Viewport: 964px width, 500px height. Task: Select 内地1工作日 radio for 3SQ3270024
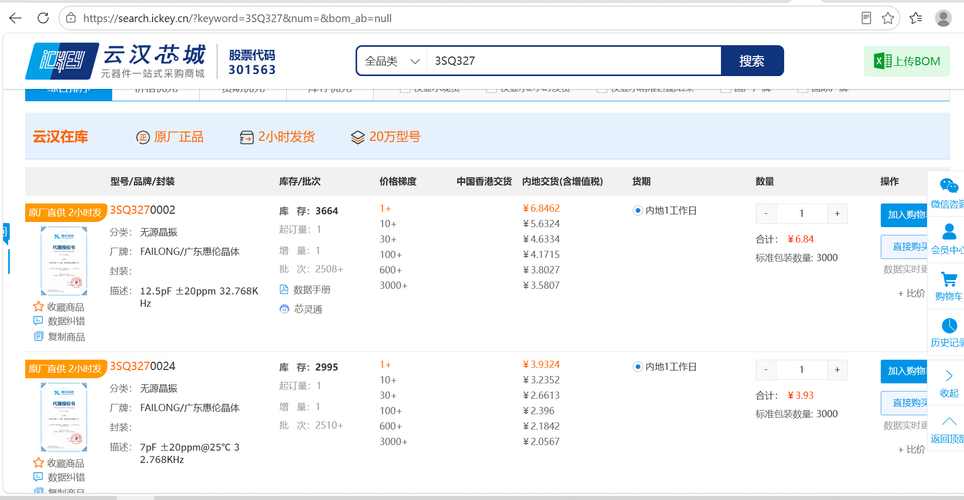click(638, 367)
